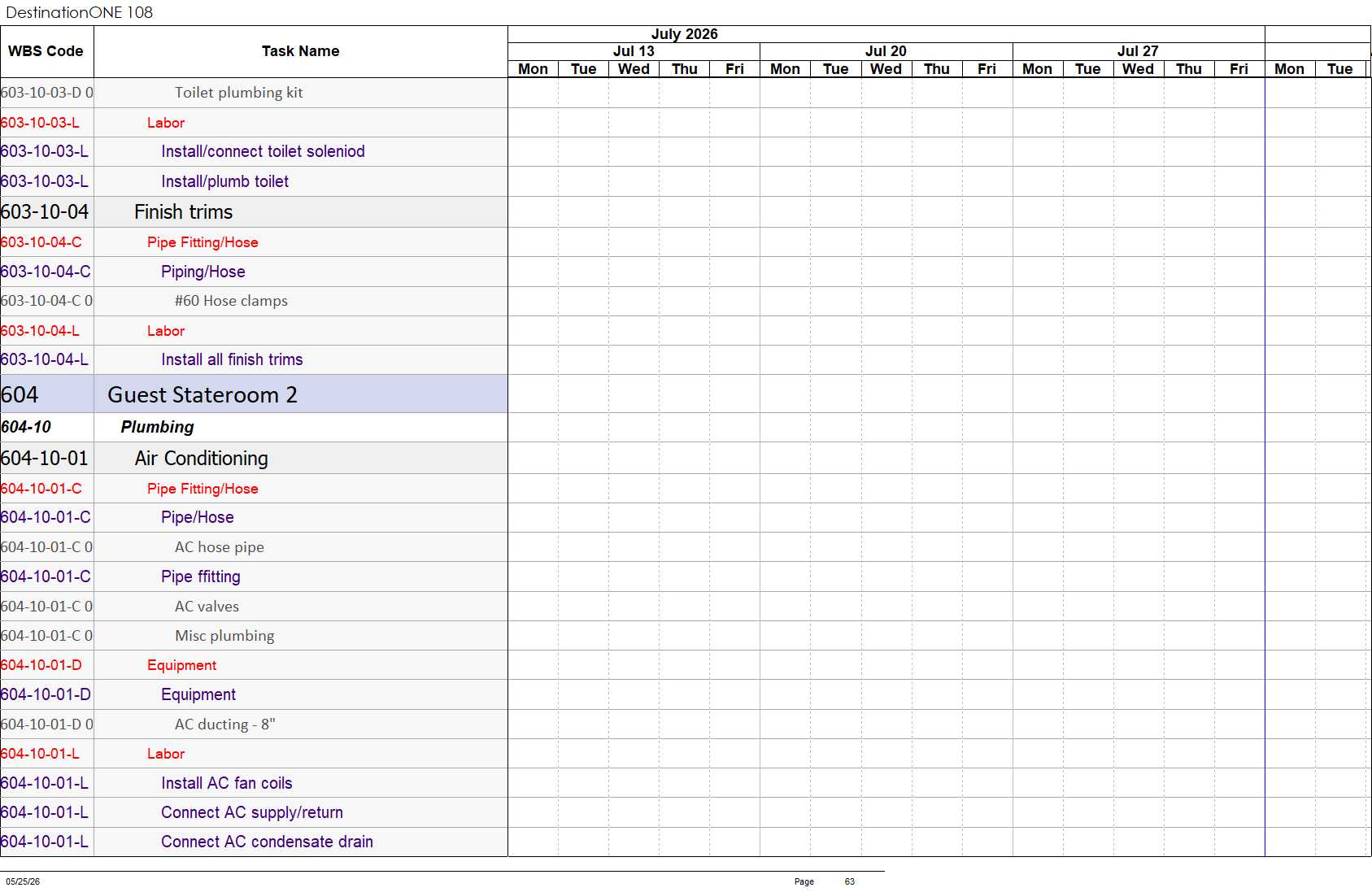Select the Jul 13 week header
1372x892 pixels.
[634, 51]
